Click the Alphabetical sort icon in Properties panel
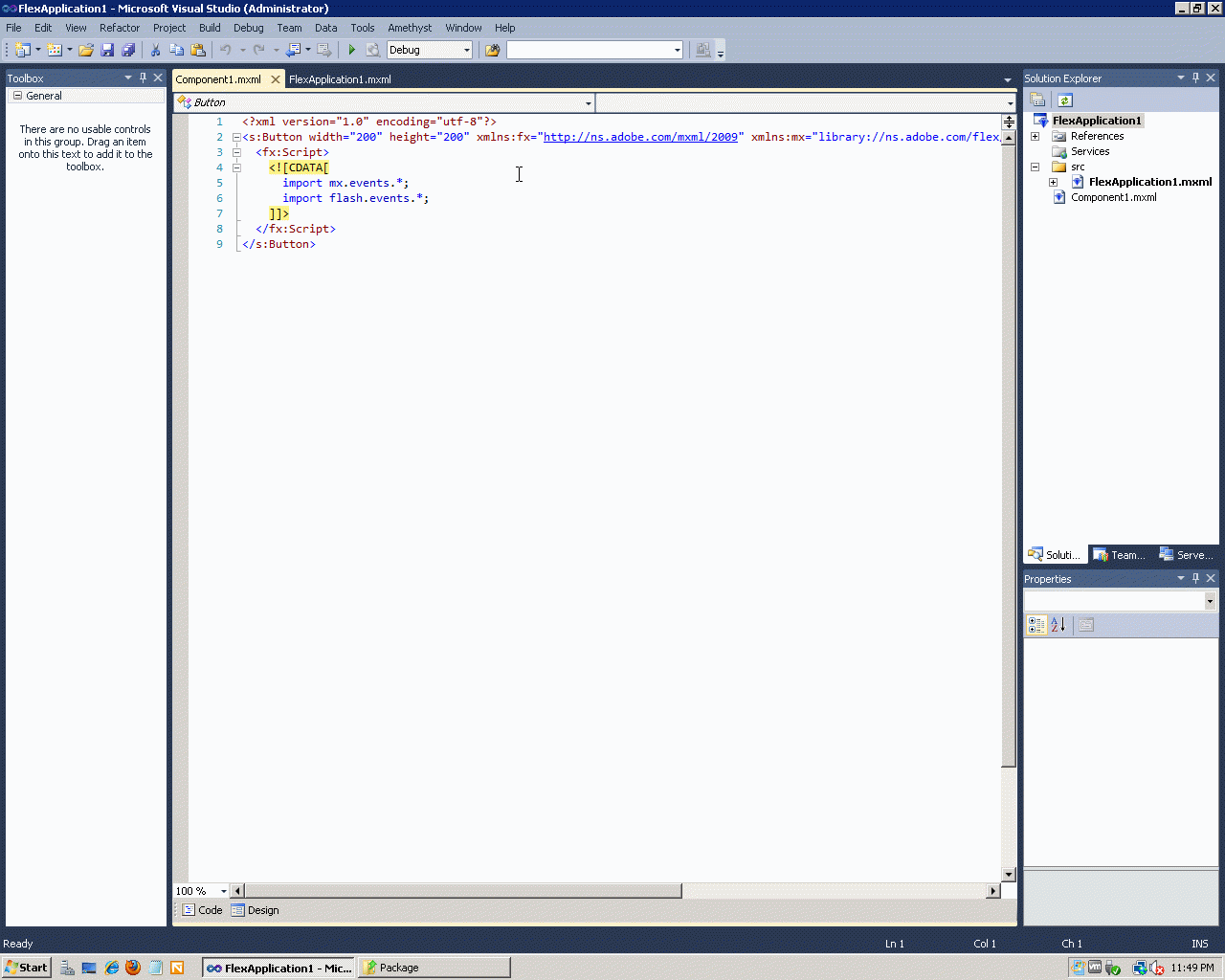 (x=1058, y=625)
